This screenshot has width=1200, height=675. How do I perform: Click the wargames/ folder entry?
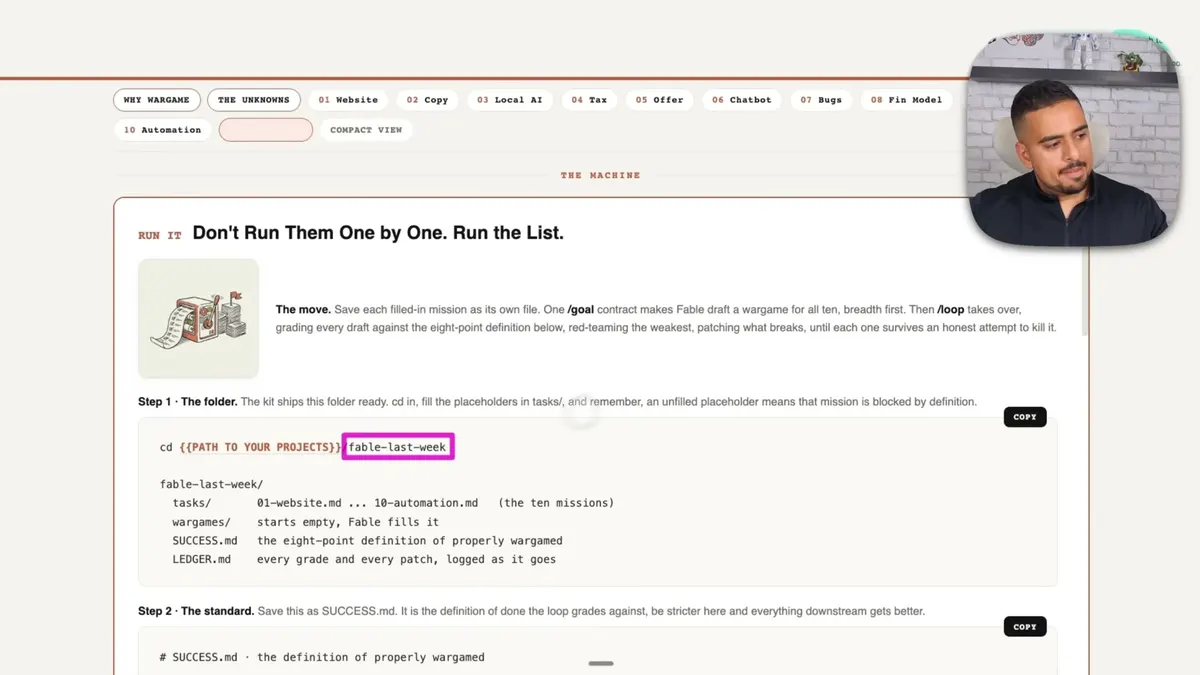(x=201, y=522)
